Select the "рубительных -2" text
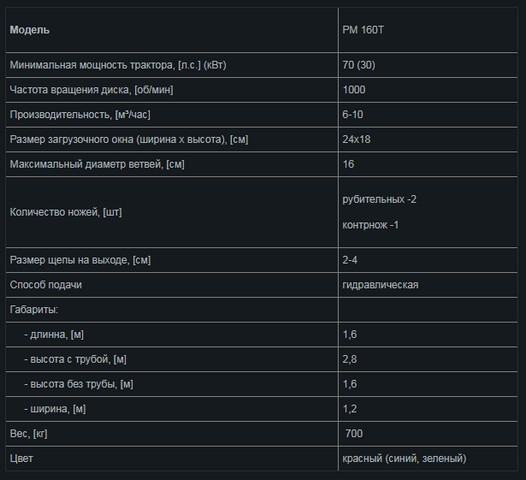526x480 pixels. pos(379,199)
